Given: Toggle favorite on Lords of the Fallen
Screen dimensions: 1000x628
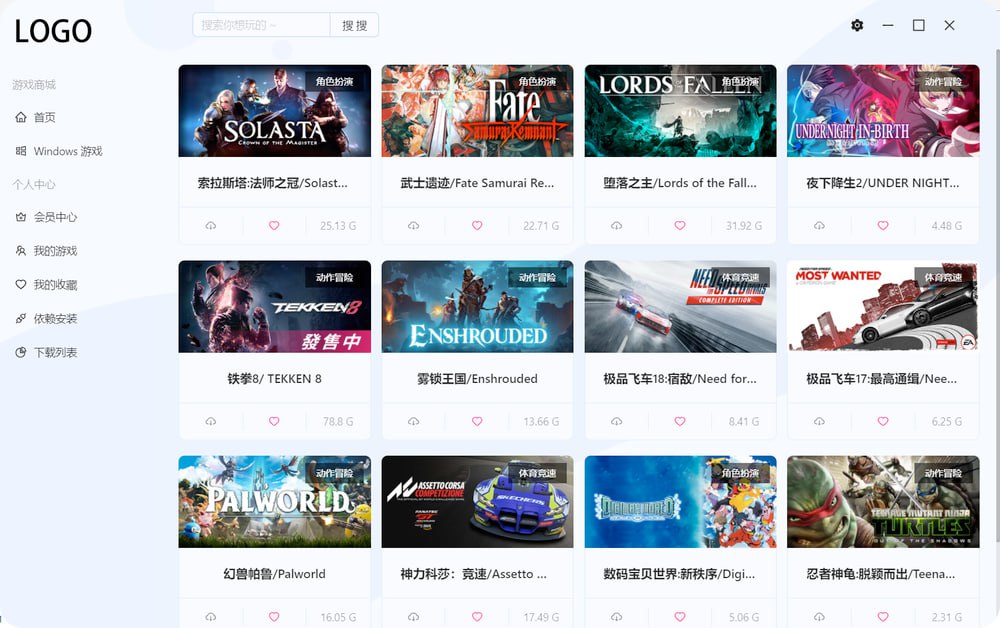Looking at the screenshot, I should (679, 226).
